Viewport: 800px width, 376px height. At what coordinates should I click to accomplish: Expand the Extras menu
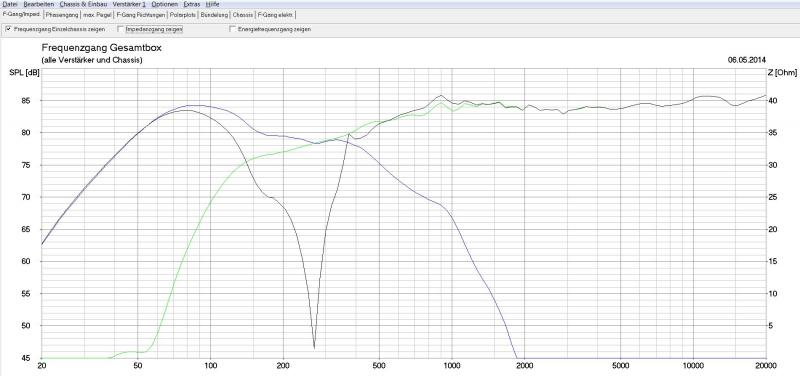tap(192, 4)
